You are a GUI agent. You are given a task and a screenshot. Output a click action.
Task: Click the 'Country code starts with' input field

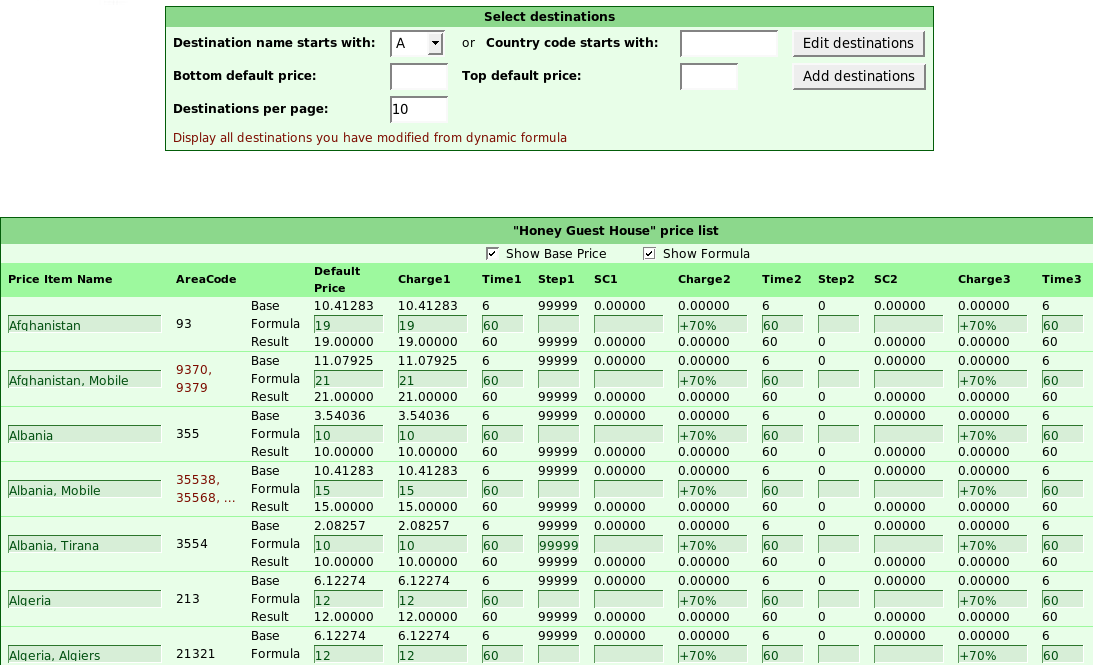728,43
